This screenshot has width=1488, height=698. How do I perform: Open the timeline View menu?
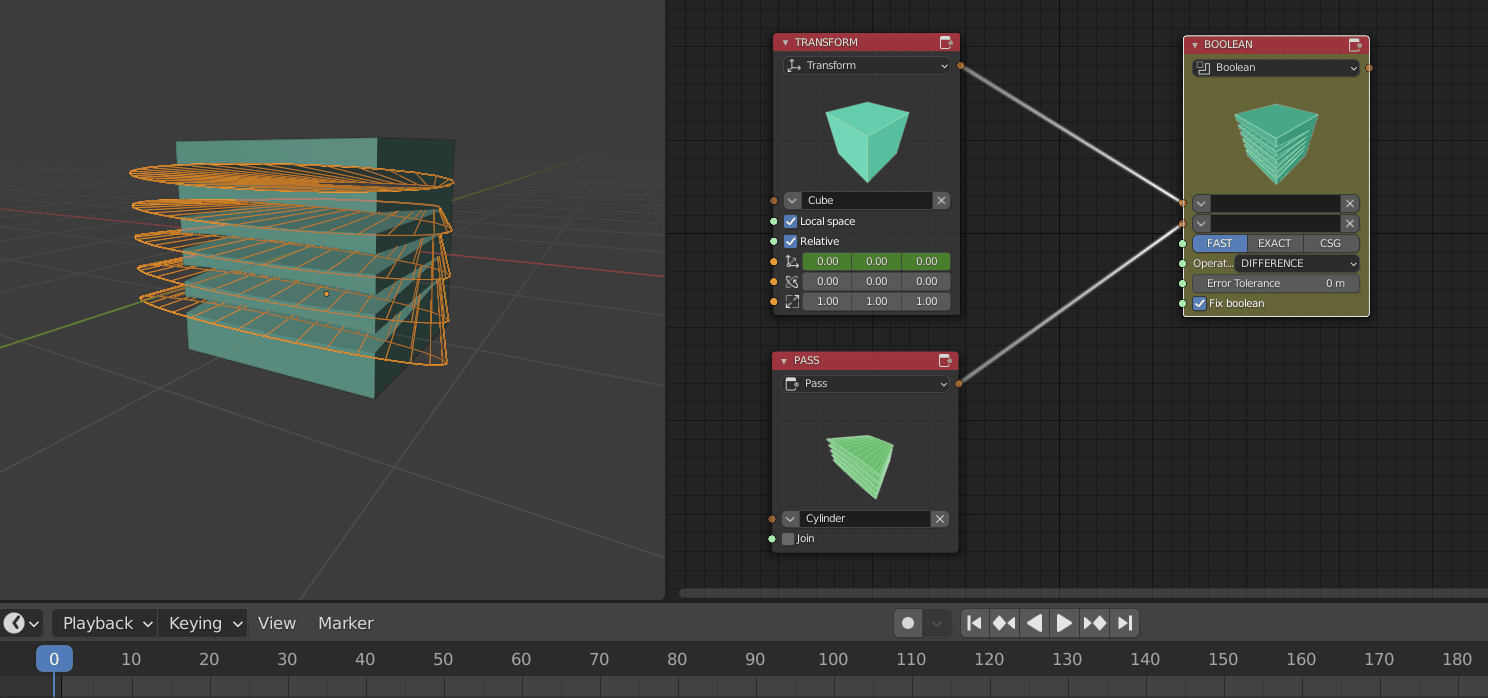click(x=277, y=623)
